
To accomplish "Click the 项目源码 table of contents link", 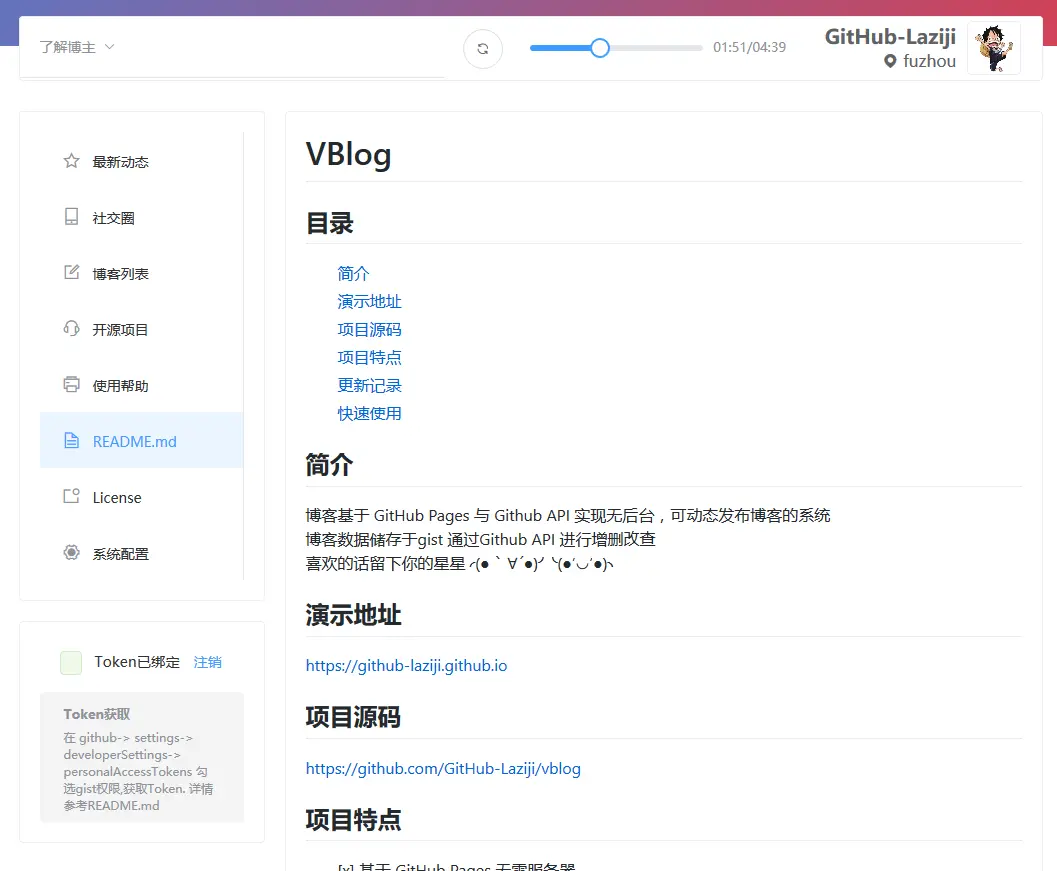I will click(369, 330).
